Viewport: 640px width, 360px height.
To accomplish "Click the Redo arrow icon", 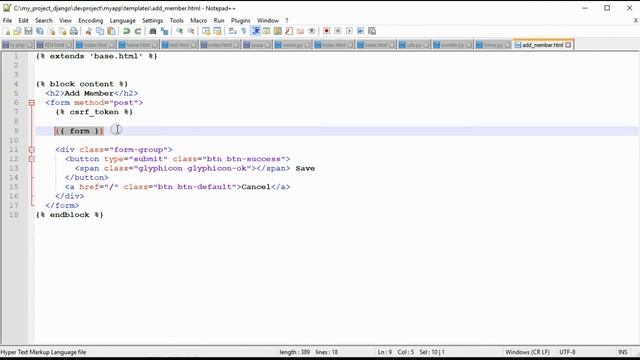I will click(x=138, y=31).
